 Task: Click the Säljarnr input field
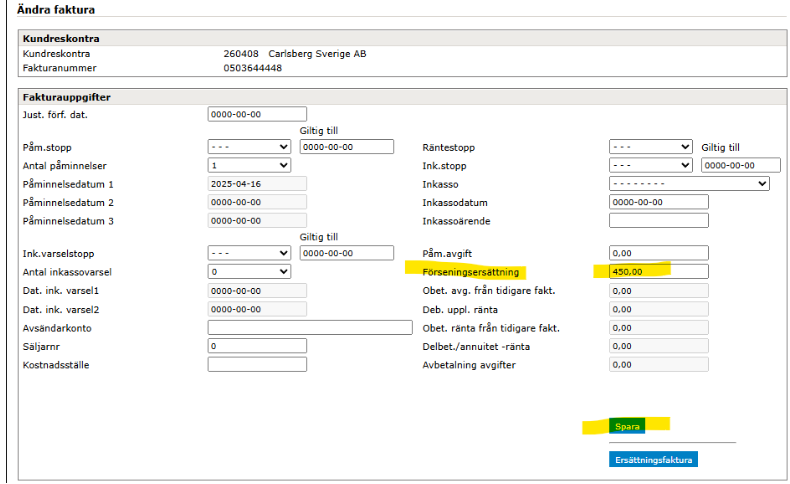point(256,346)
